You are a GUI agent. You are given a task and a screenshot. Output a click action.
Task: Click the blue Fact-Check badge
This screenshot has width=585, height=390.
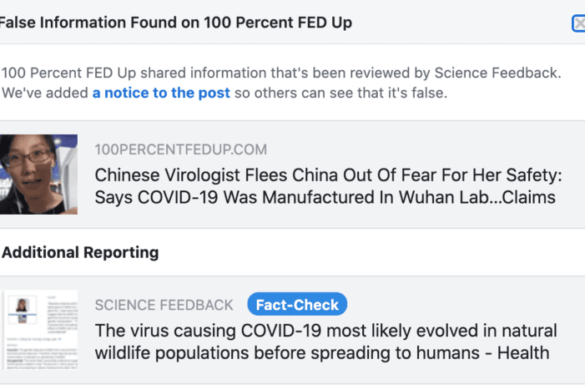pos(297,304)
